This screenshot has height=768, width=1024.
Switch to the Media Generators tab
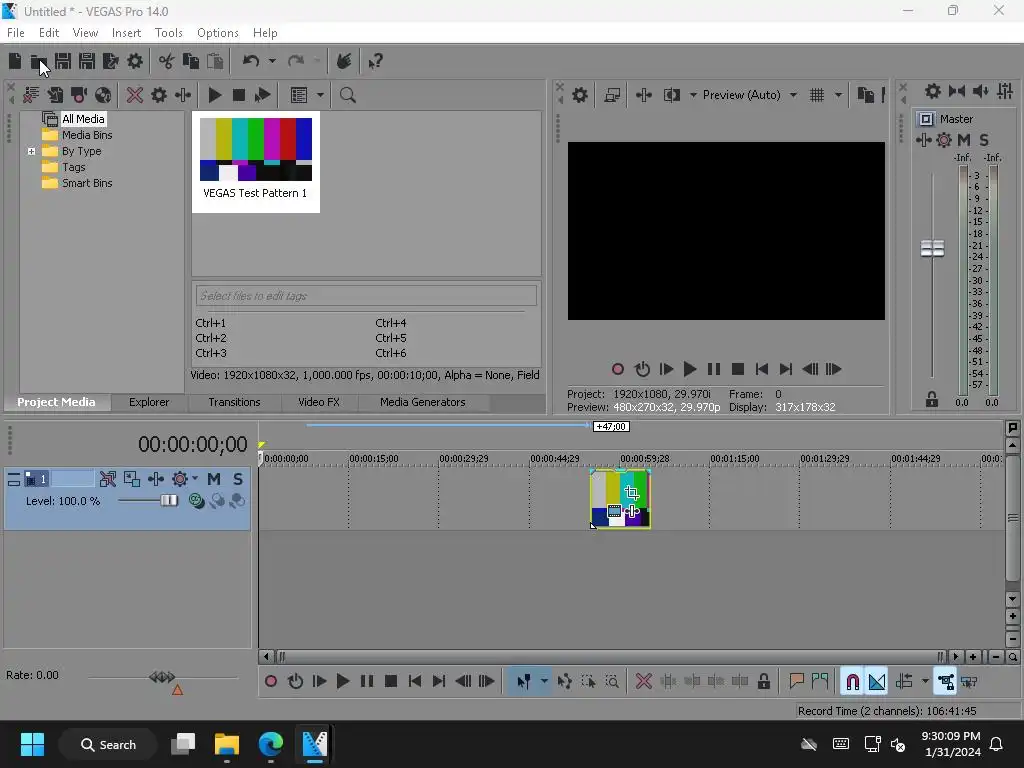point(423,402)
